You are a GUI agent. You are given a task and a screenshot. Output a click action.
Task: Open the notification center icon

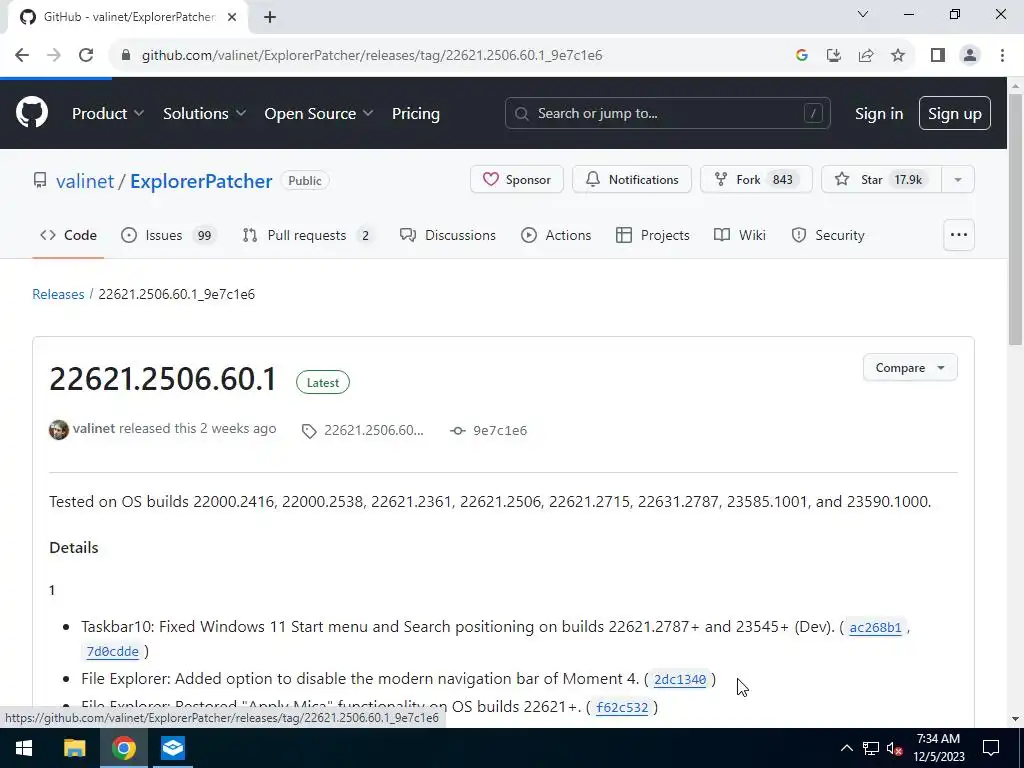click(991, 748)
